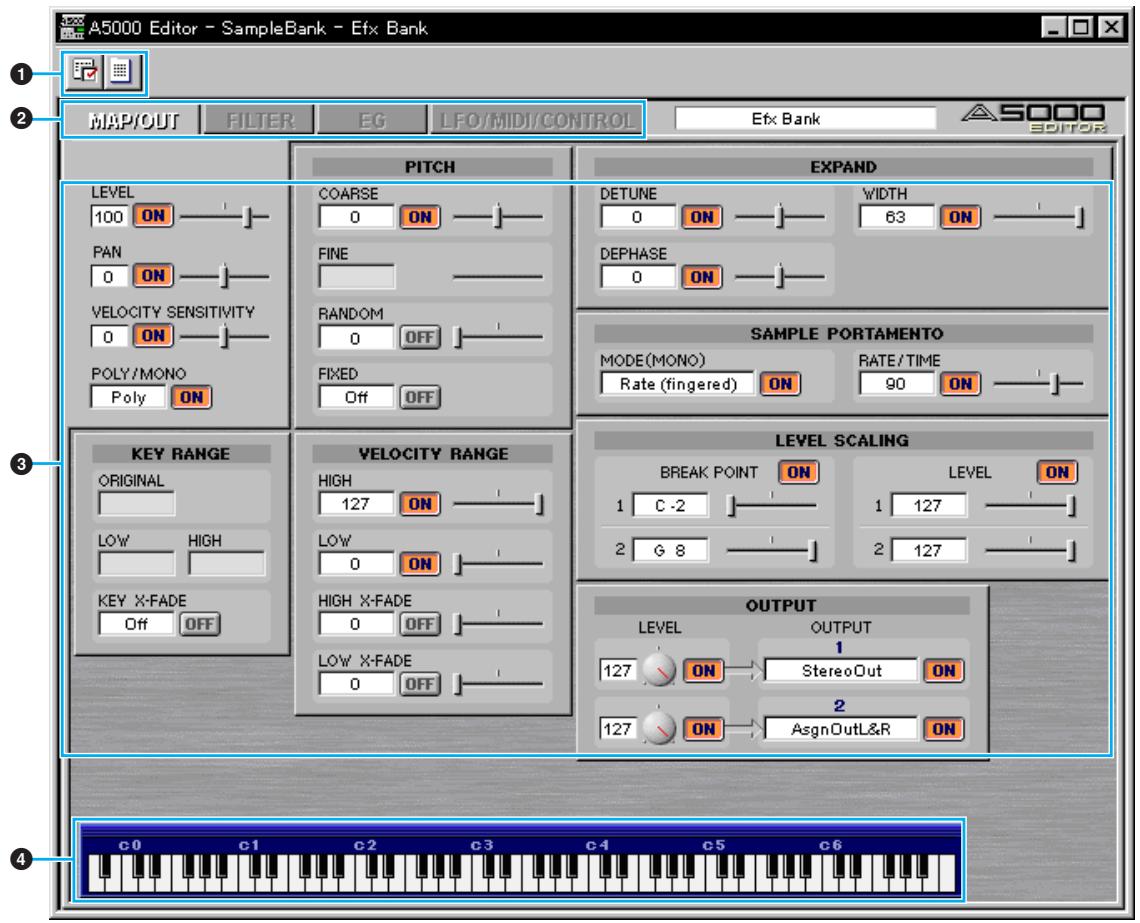Image resolution: width=1140 pixels, height=923 pixels.
Task: Toggle AsgnOutL&R output ON button
Action: tap(944, 729)
